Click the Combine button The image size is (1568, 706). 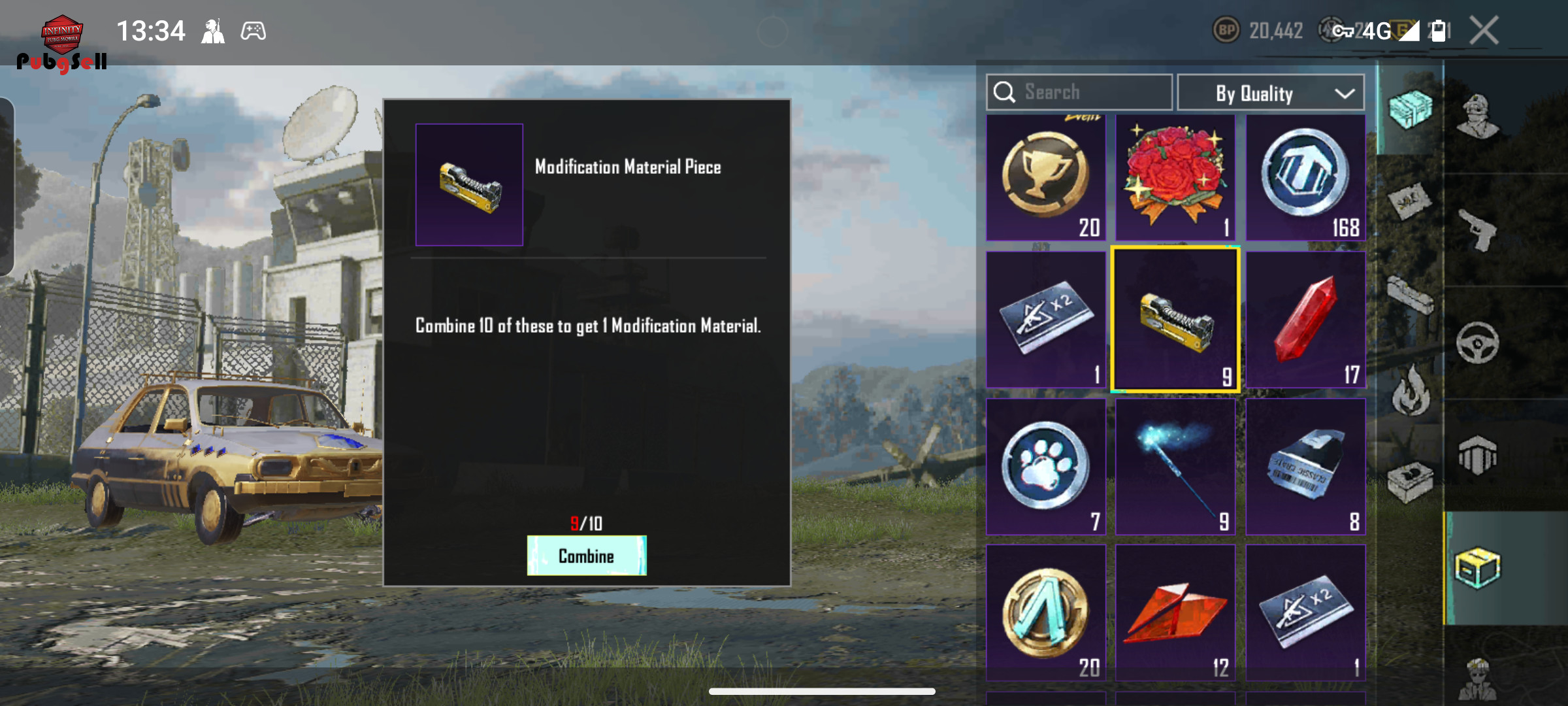(587, 556)
